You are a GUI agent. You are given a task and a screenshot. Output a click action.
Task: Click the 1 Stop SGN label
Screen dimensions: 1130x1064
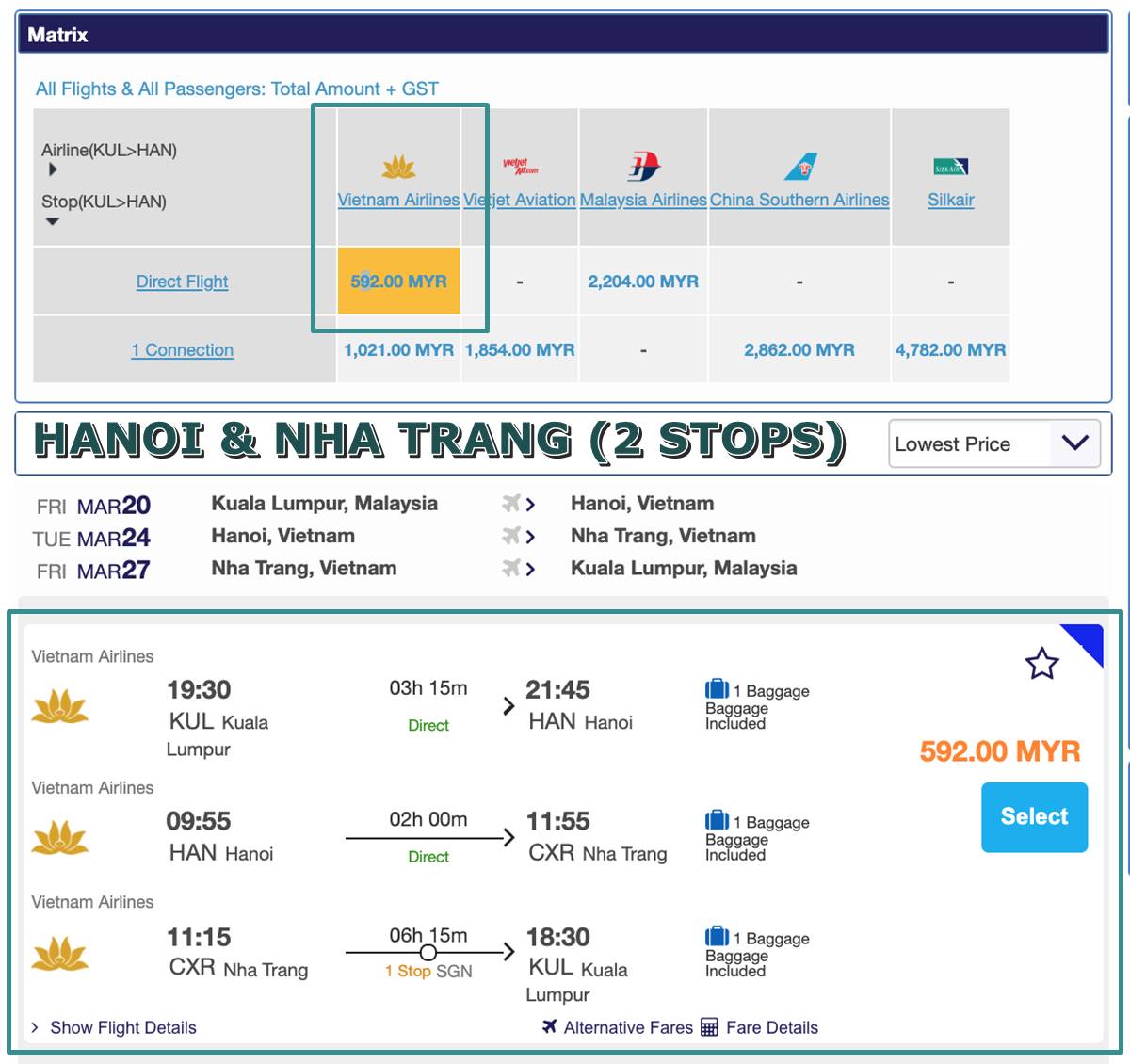[x=428, y=971]
